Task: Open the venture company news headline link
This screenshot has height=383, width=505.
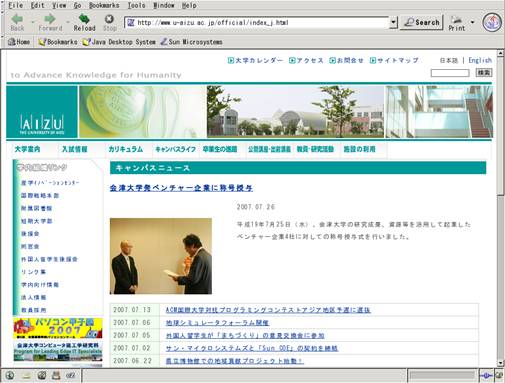Action: (x=181, y=188)
